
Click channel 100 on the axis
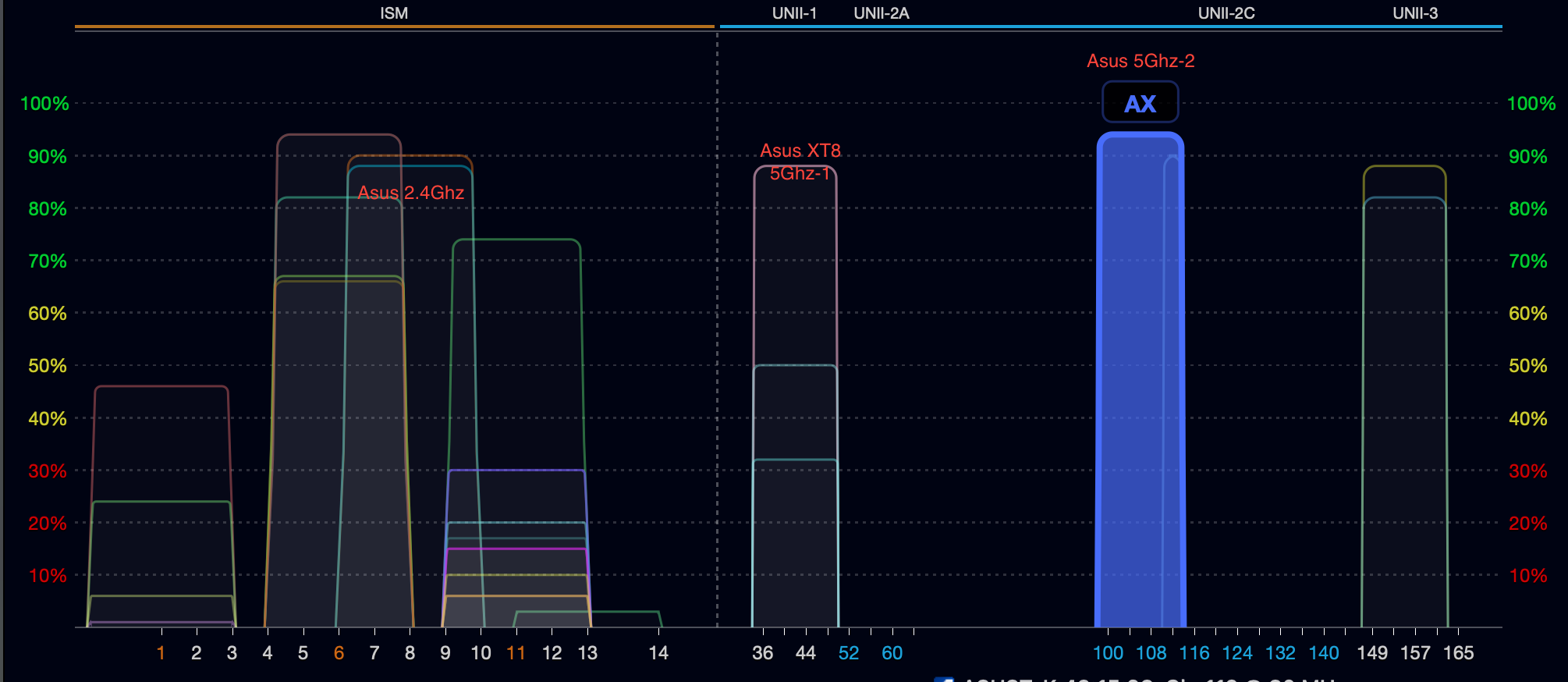[x=1108, y=653]
